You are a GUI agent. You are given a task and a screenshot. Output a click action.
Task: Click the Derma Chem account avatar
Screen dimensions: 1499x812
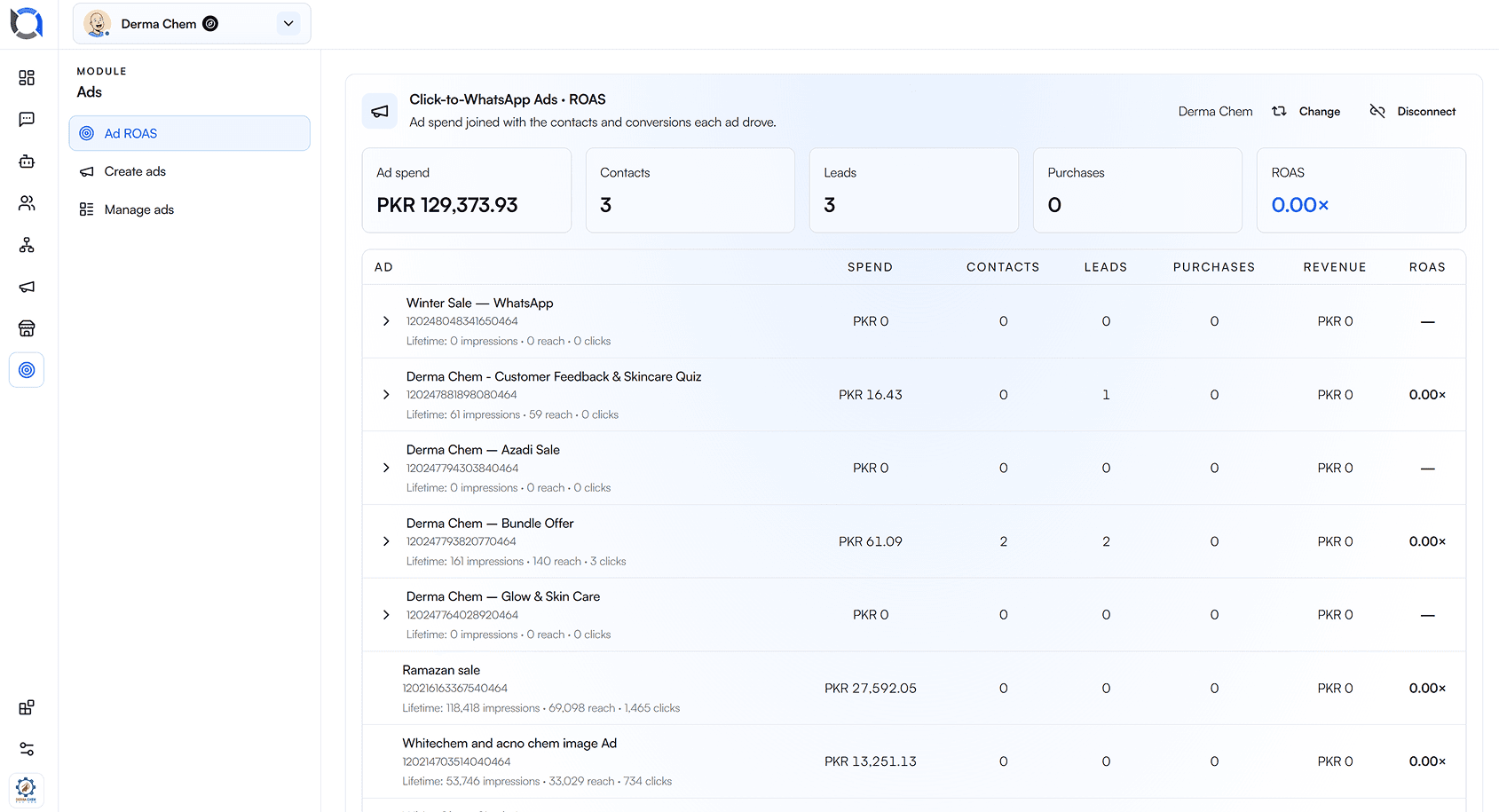[x=97, y=24]
